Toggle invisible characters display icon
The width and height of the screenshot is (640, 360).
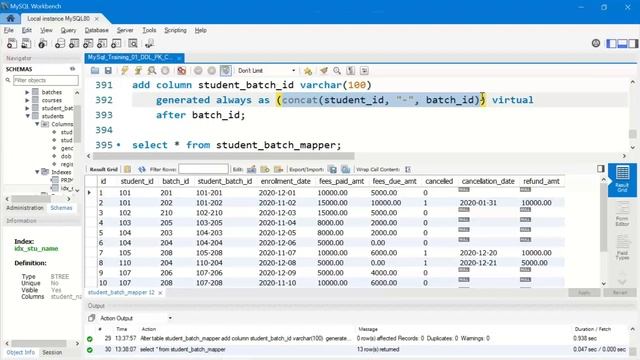click(350, 71)
